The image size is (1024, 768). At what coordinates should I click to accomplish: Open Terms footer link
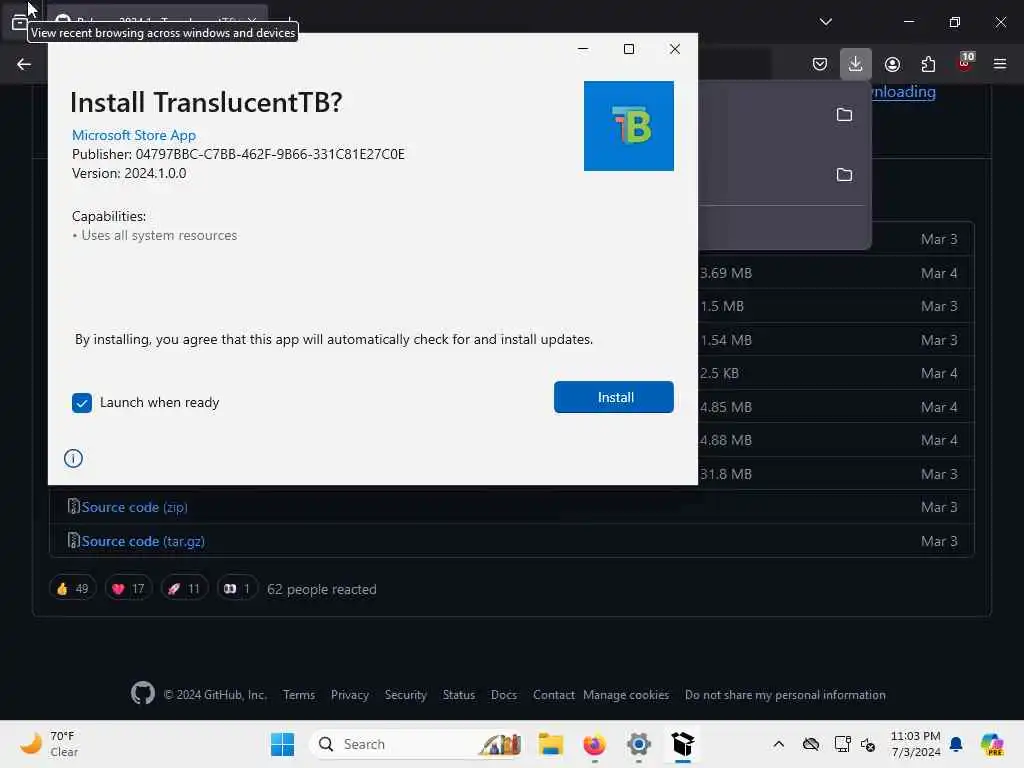coord(299,695)
